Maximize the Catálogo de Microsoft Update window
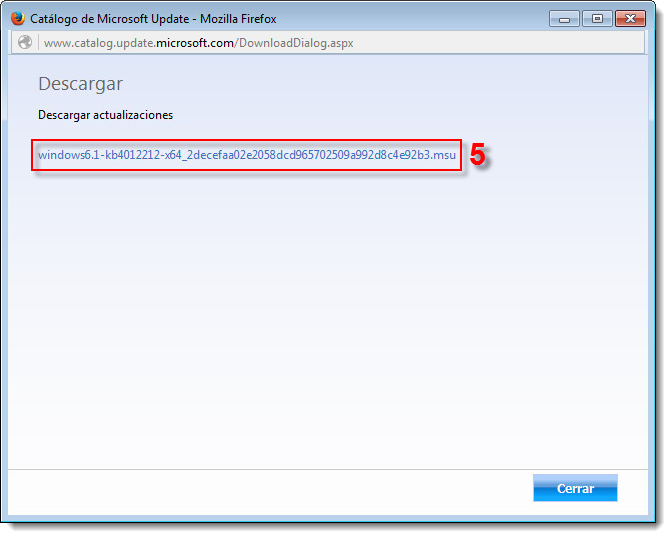 (x=596, y=18)
